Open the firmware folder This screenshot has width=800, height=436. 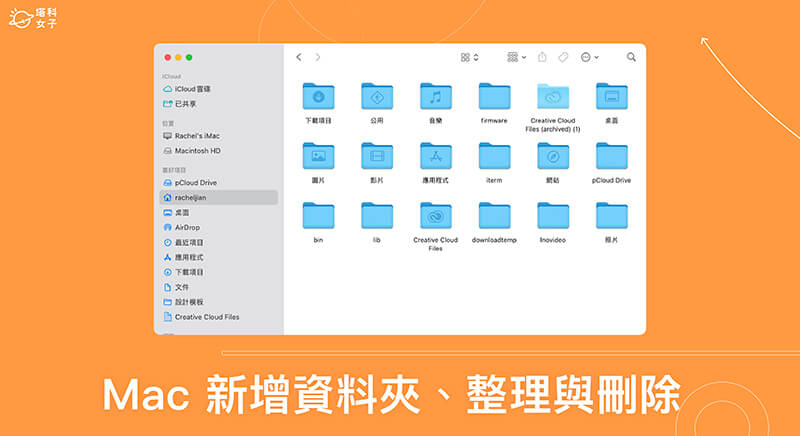494,96
